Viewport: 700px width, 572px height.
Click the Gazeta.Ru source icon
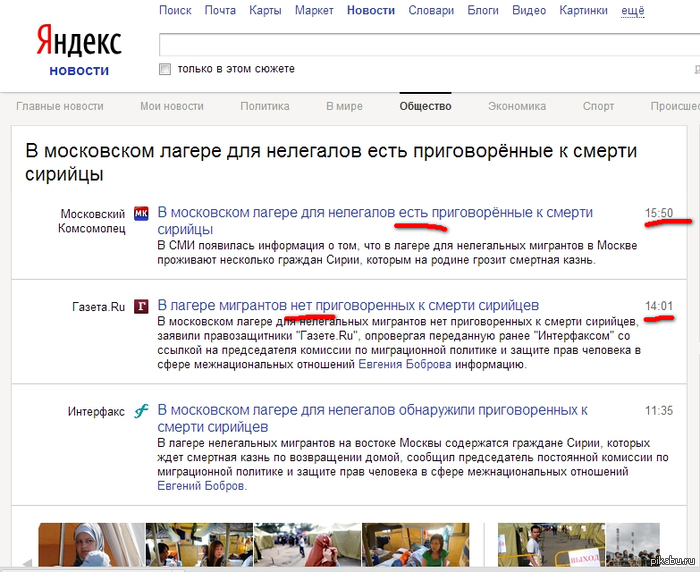click(141, 306)
